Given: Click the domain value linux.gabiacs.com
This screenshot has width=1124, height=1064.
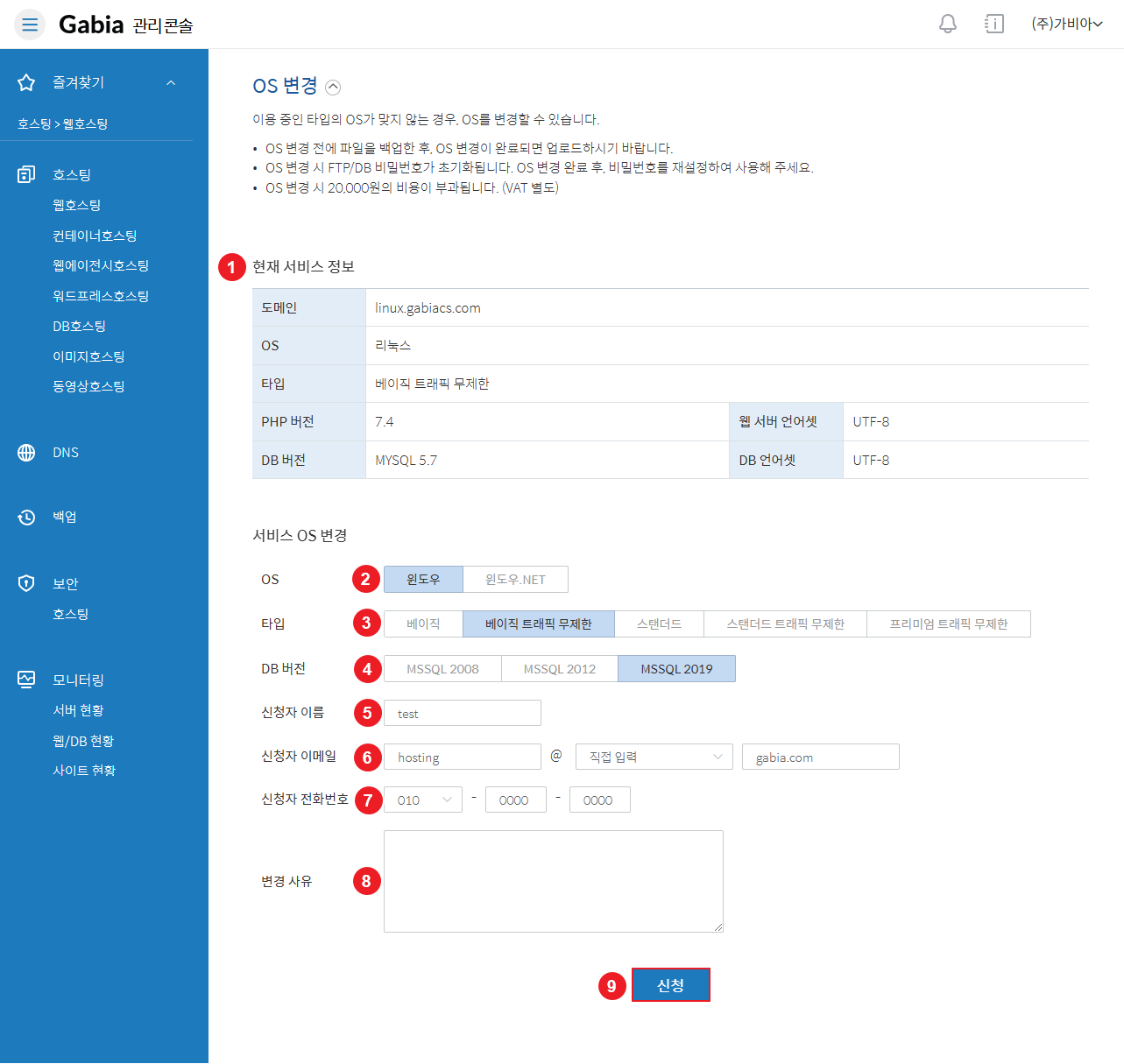Looking at the screenshot, I should pos(428,308).
